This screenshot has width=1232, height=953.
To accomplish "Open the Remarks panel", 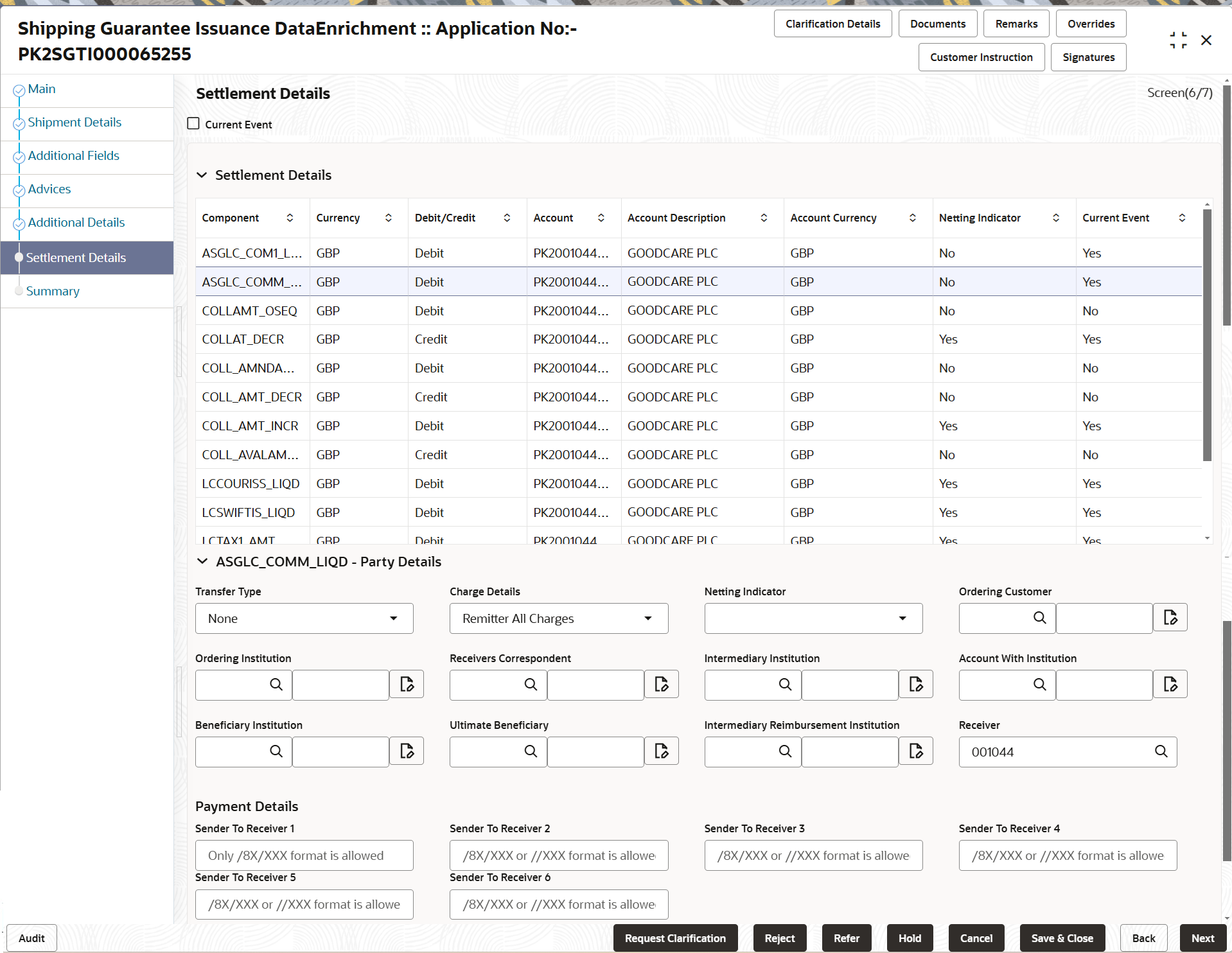I will coord(1016,23).
